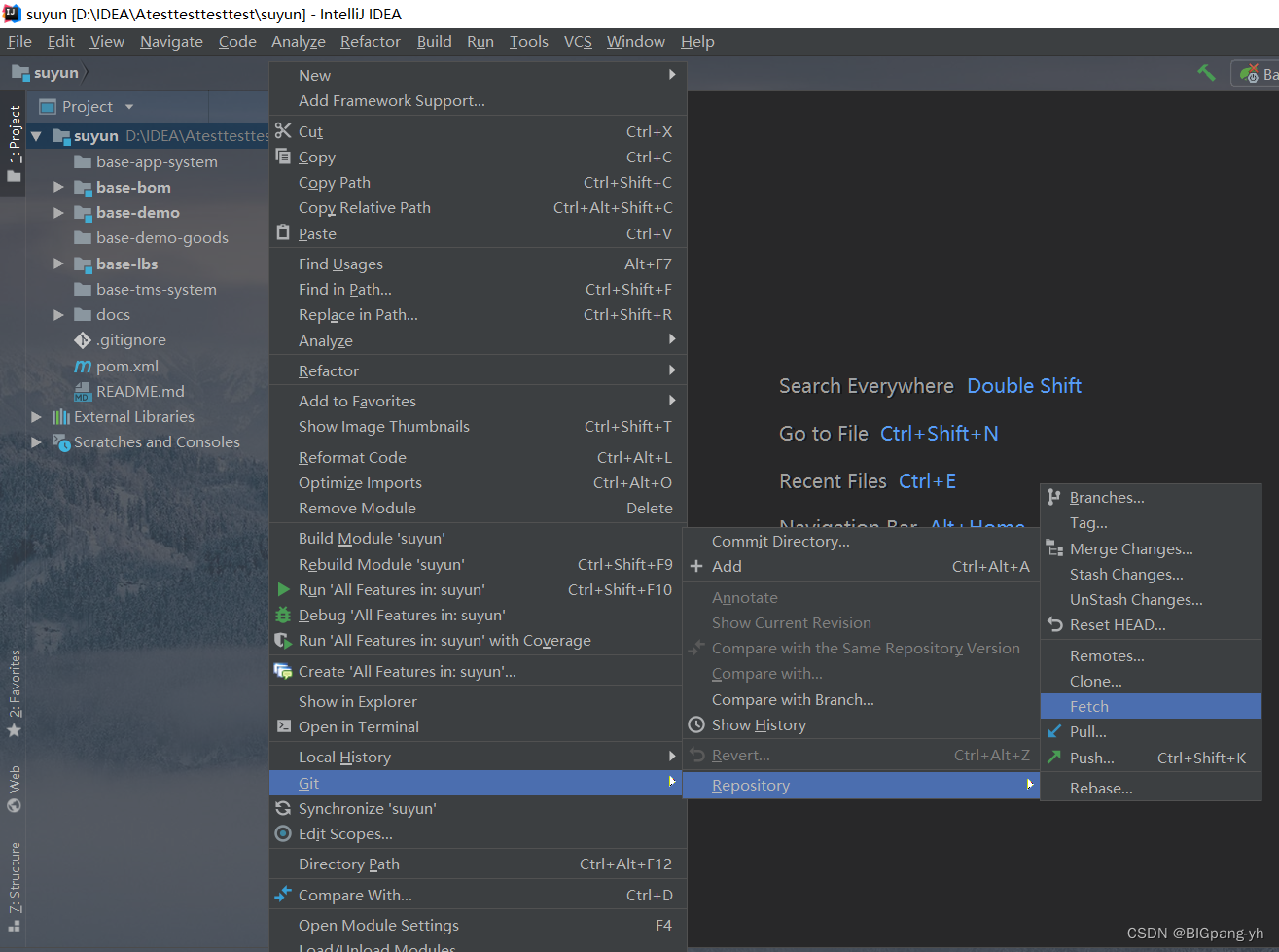This screenshot has width=1279, height=952.
Task: Click the External Libraries icon
Action: click(60, 416)
